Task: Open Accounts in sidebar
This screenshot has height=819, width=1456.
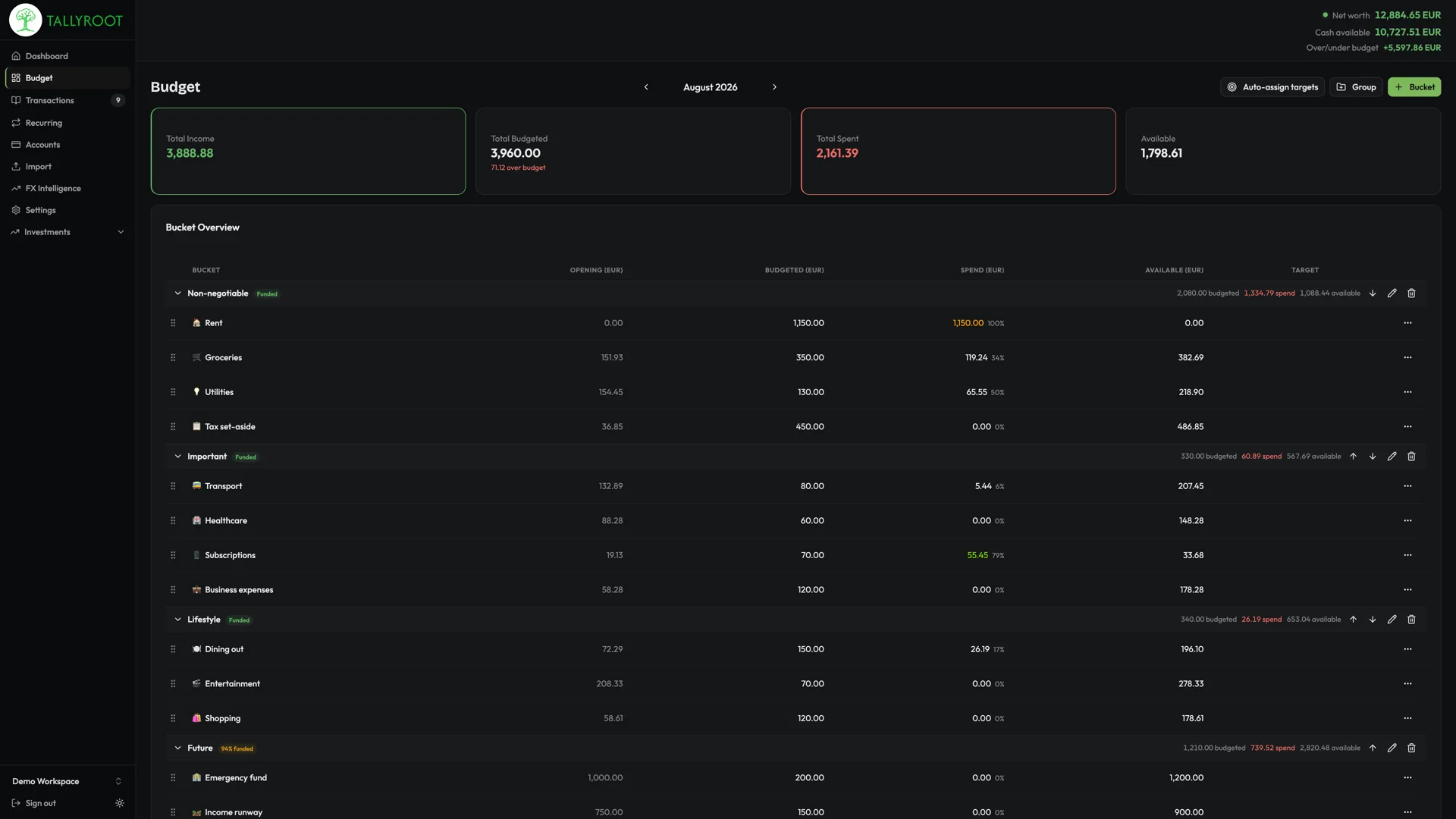Action: point(67,145)
